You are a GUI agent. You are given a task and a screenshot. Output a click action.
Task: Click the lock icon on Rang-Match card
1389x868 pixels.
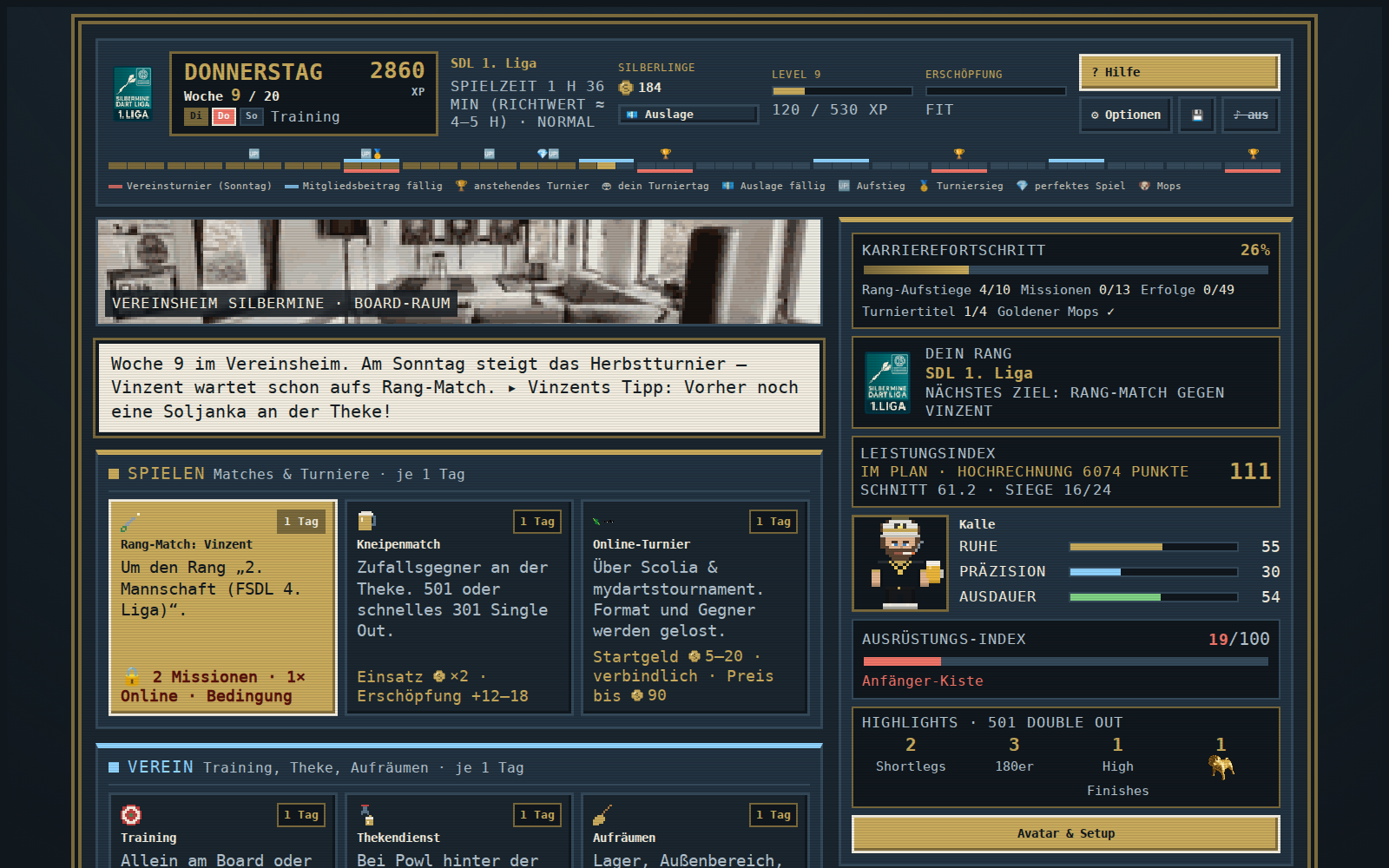(131, 676)
